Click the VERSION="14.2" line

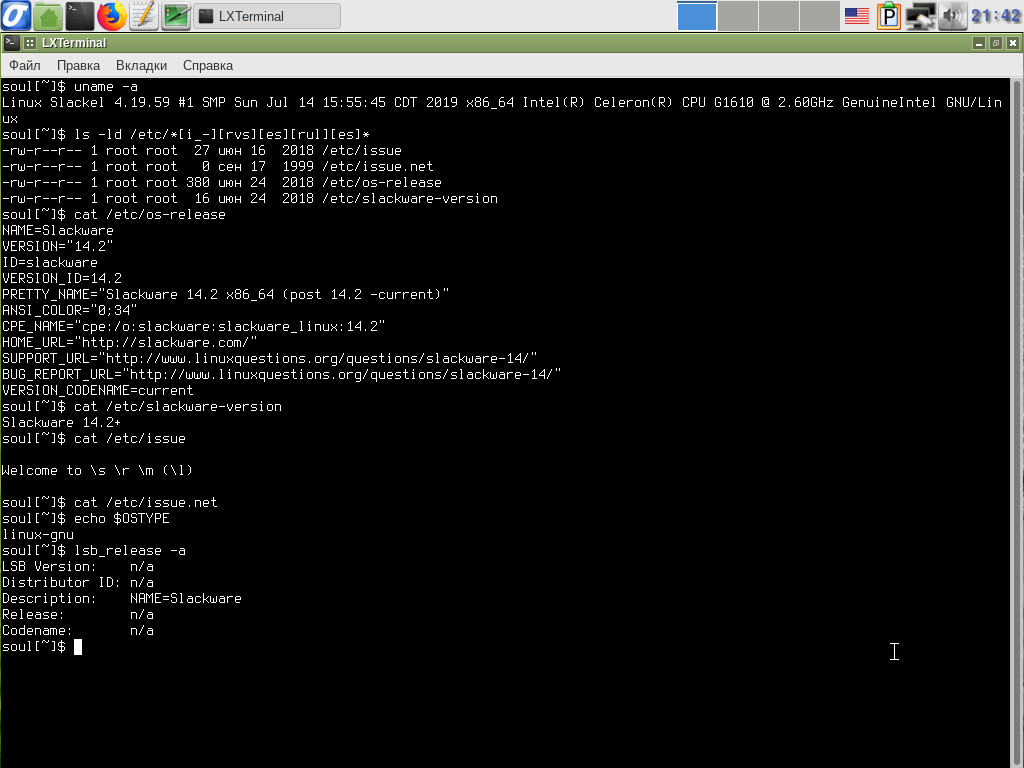point(57,246)
